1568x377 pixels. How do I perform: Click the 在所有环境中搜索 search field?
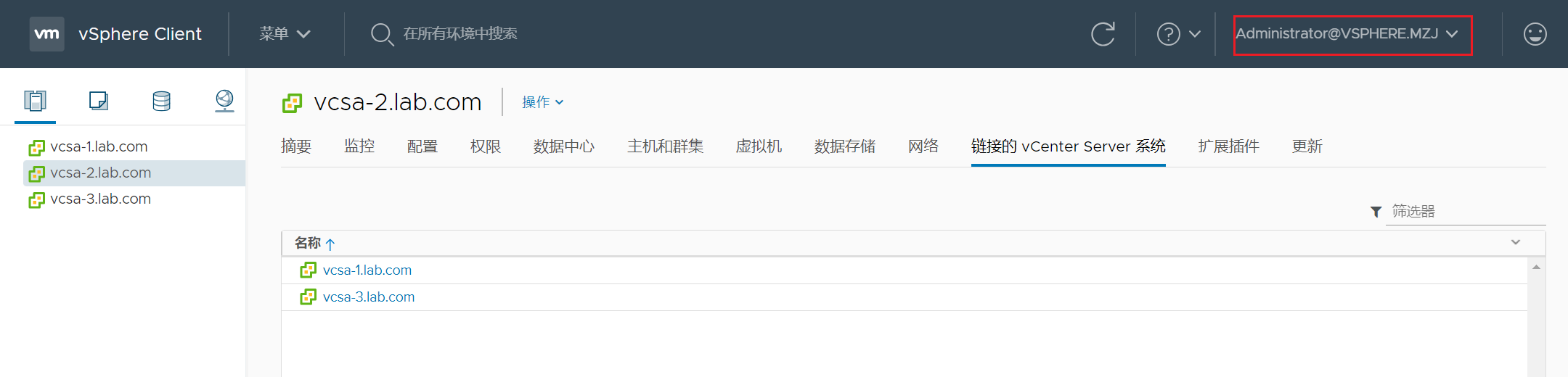pyautogui.click(x=460, y=34)
